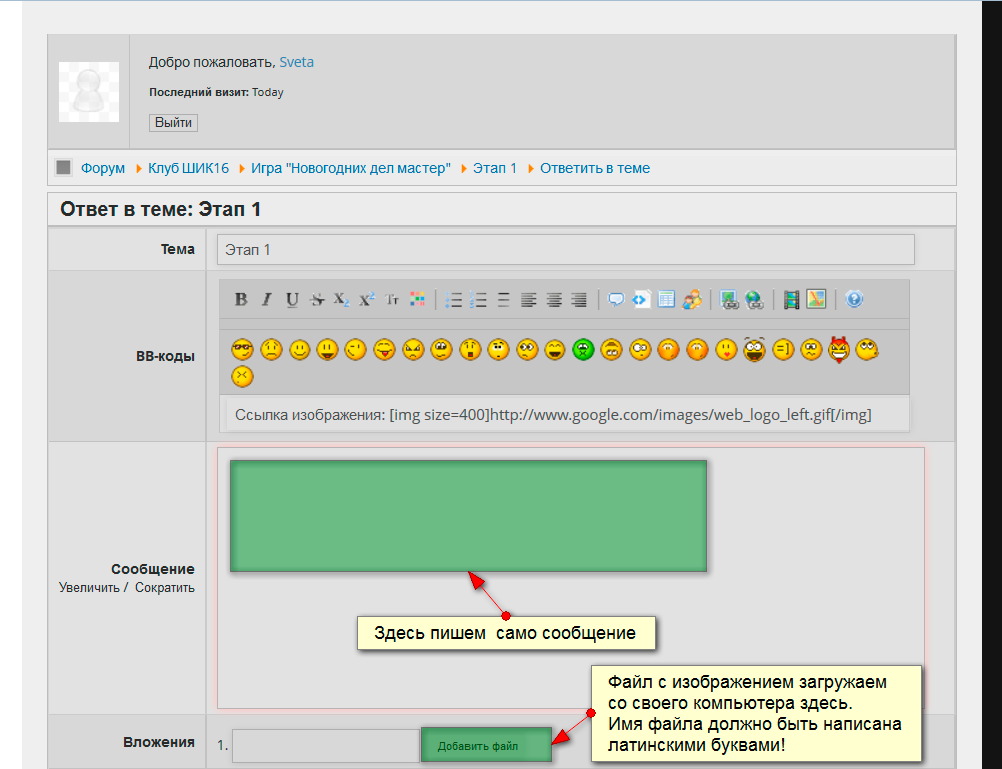Image resolution: width=1002 pixels, height=769 pixels.
Task: Log out with the Выйти button
Action: pos(173,122)
